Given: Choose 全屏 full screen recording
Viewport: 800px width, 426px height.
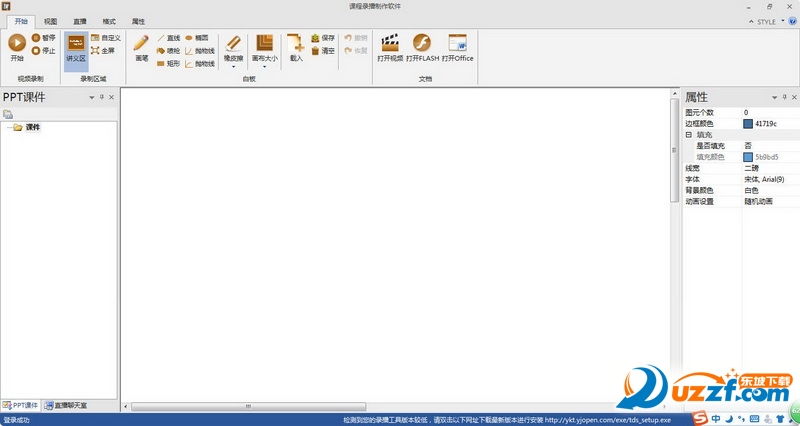Looking at the screenshot, I should pos(103,51).
